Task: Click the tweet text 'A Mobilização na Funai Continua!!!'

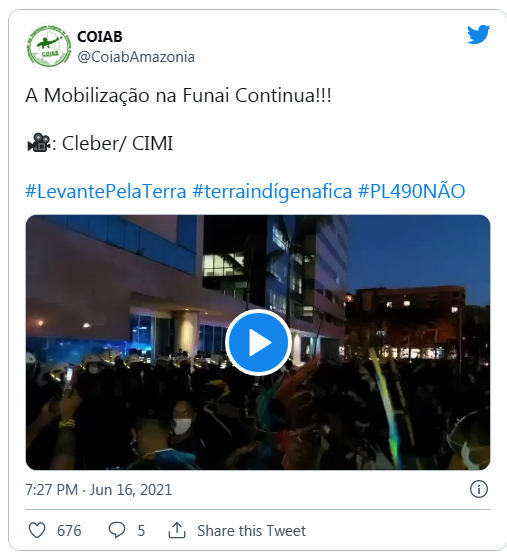Action: tap(178, 95)
